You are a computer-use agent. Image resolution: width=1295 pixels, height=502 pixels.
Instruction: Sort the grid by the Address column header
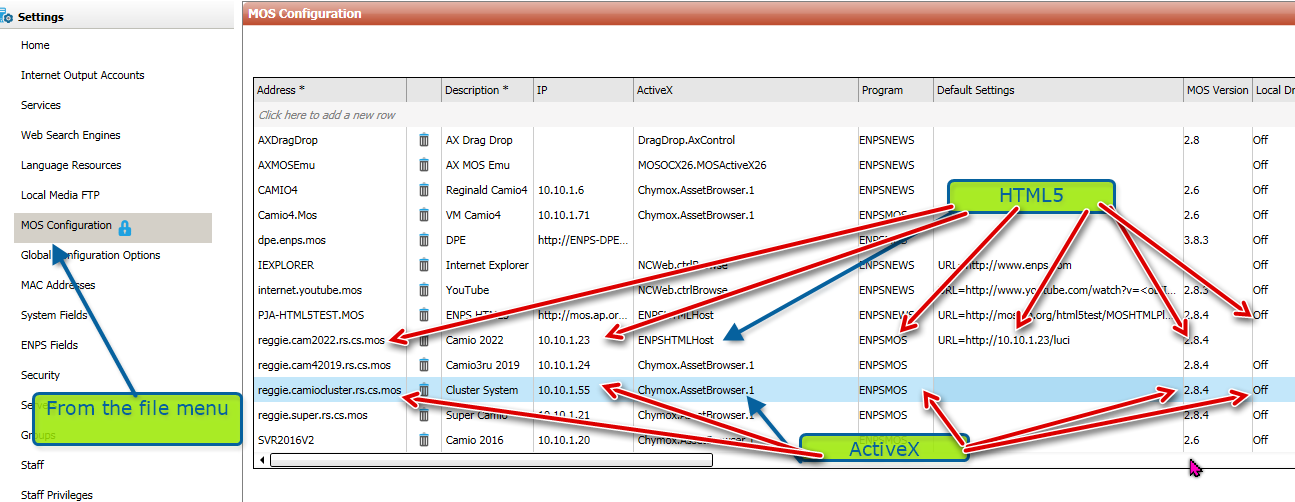coord(330,90)
